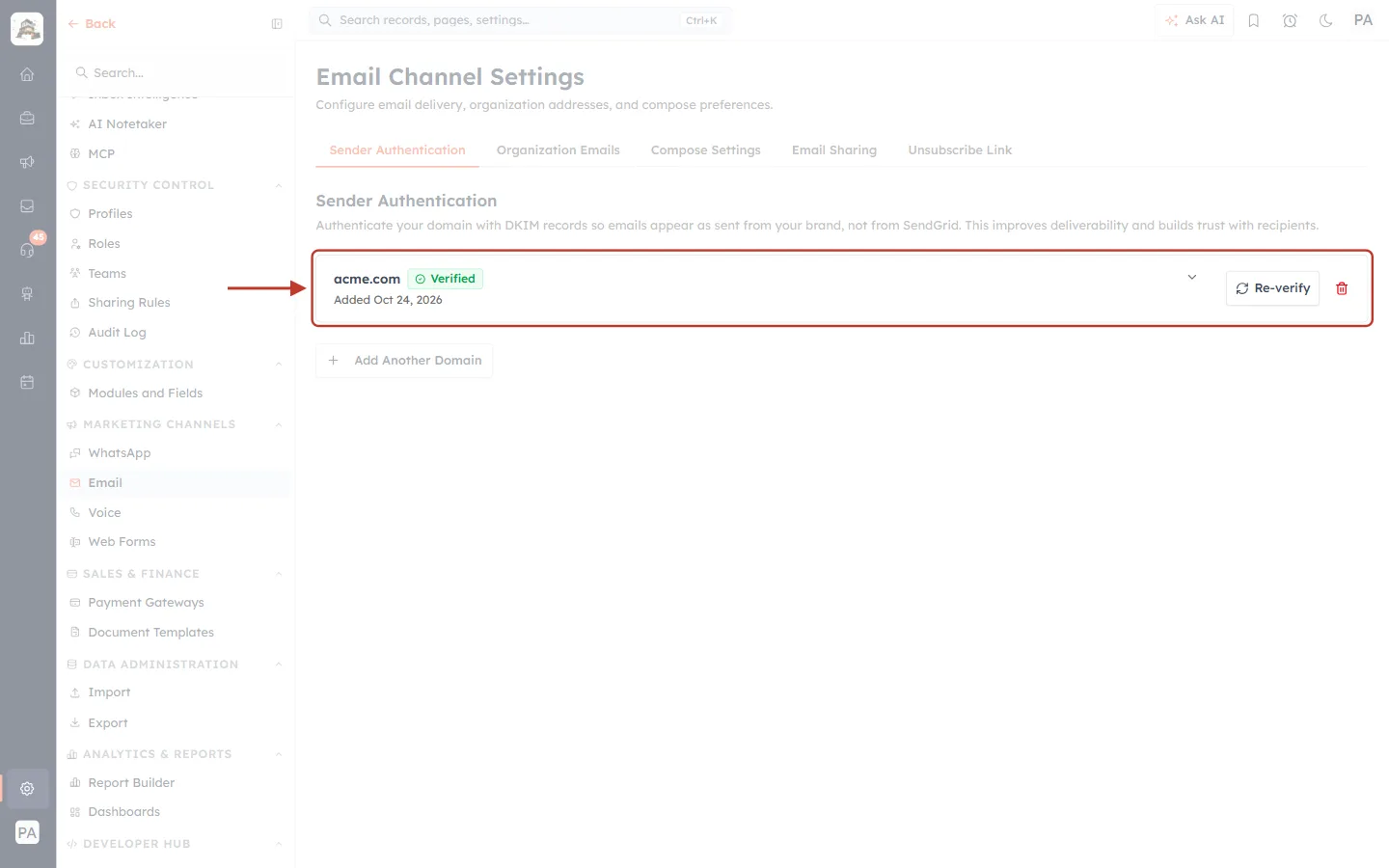Click the app logo at top left

coord(27,29)
